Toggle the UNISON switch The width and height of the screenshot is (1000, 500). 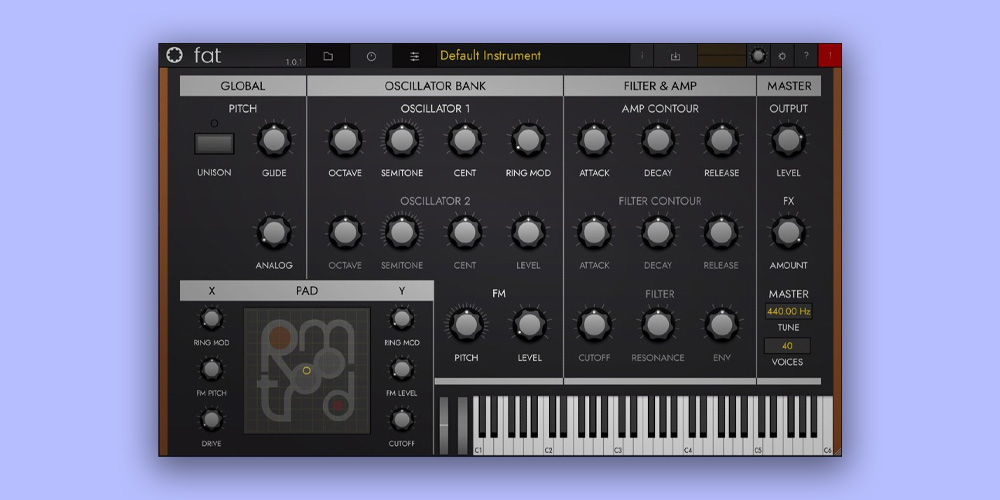[214, 143]
